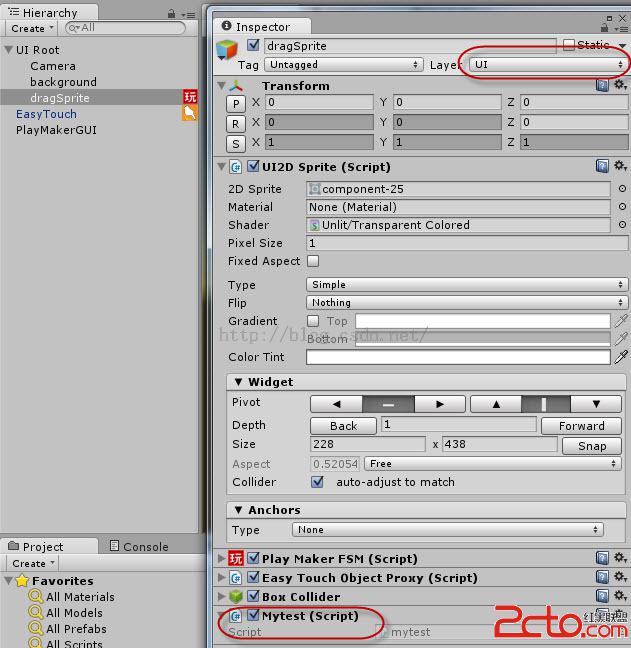Open Box Collider gear menu
The width and height of the screenshot is (631, 648).
(x=620, y=596)
